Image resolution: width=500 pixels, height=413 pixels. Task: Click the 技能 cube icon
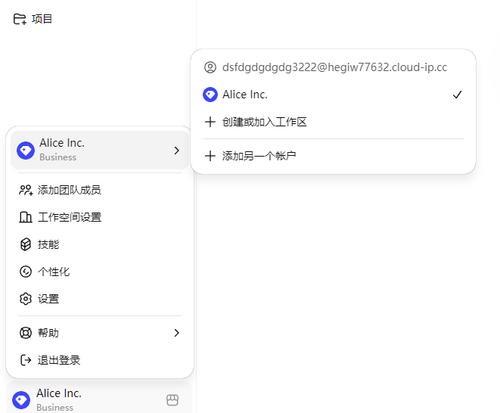point(26,244)
